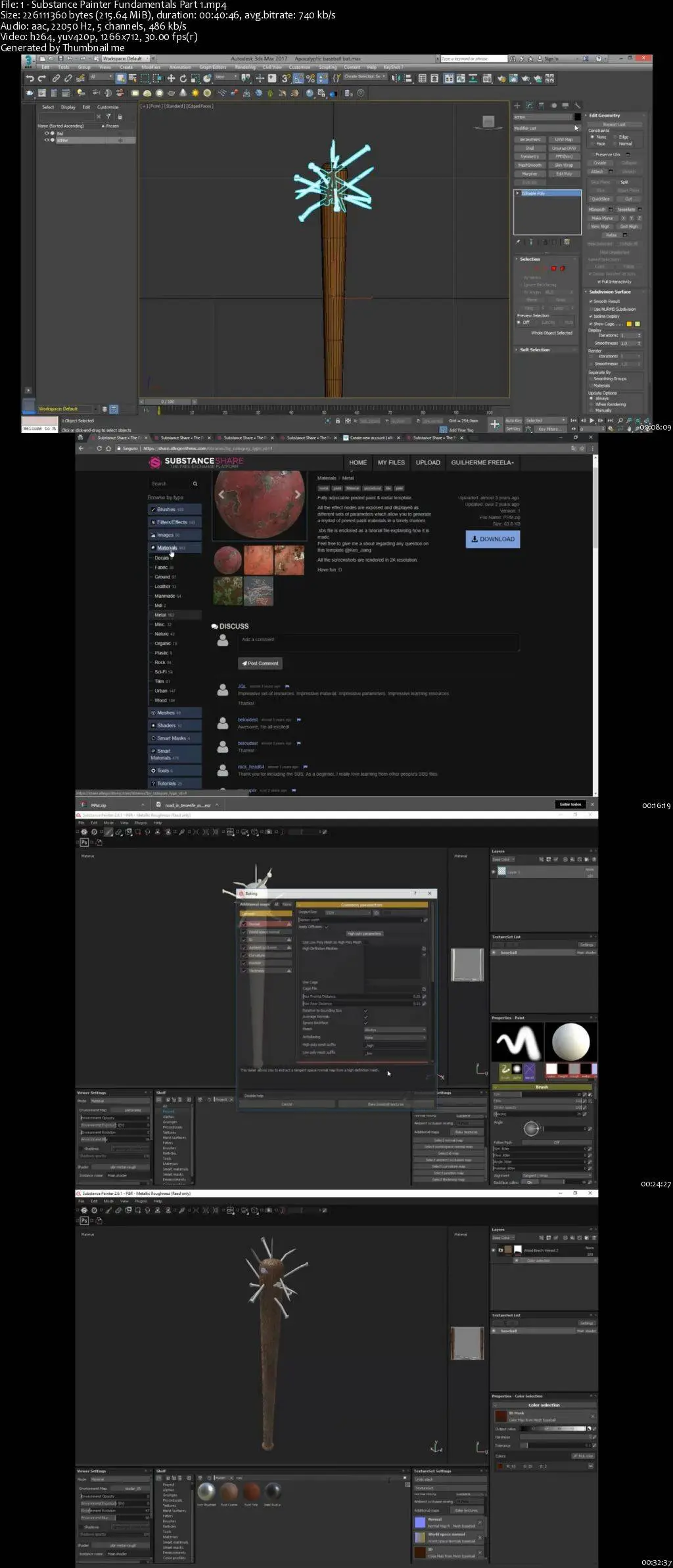Screen dimensions: 673x1568
Task: Click the browser Back arrow in Substance Share window
Action: tap(81, 448)
